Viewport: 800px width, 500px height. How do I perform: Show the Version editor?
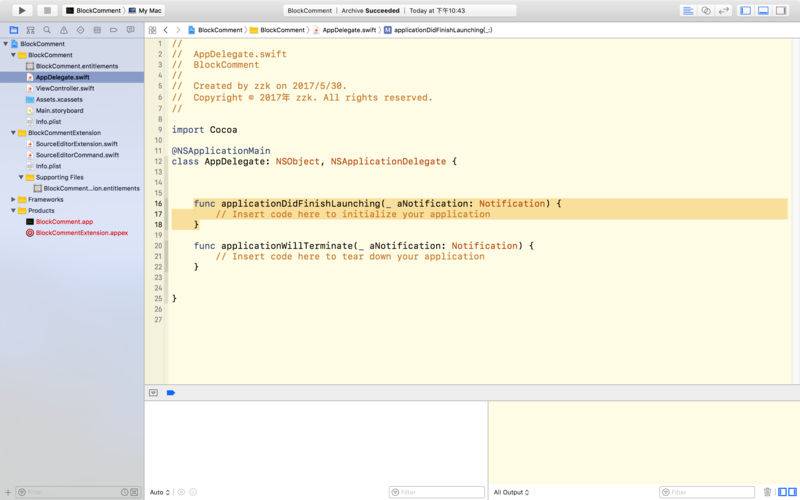click(723, 10)
